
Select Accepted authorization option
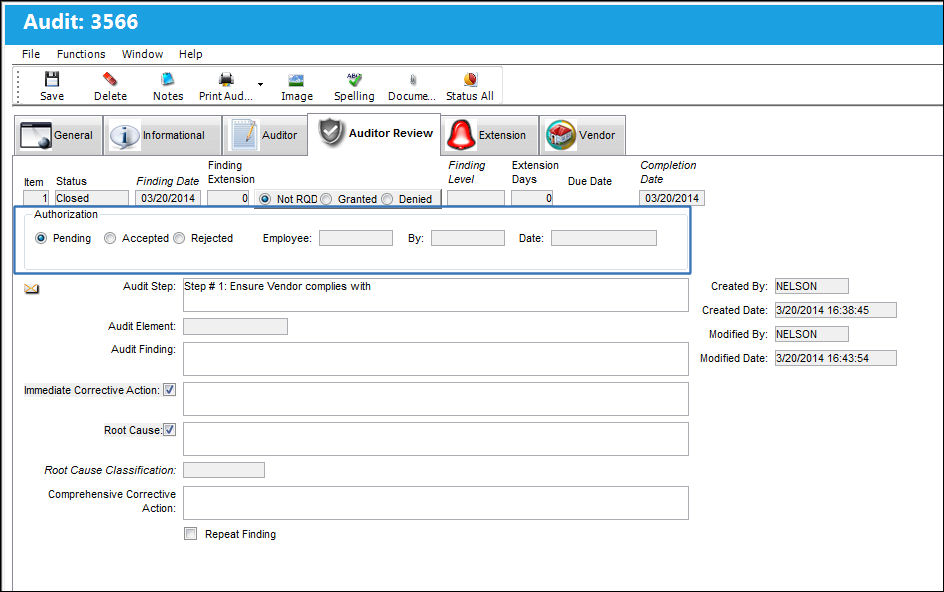point(110,238)
